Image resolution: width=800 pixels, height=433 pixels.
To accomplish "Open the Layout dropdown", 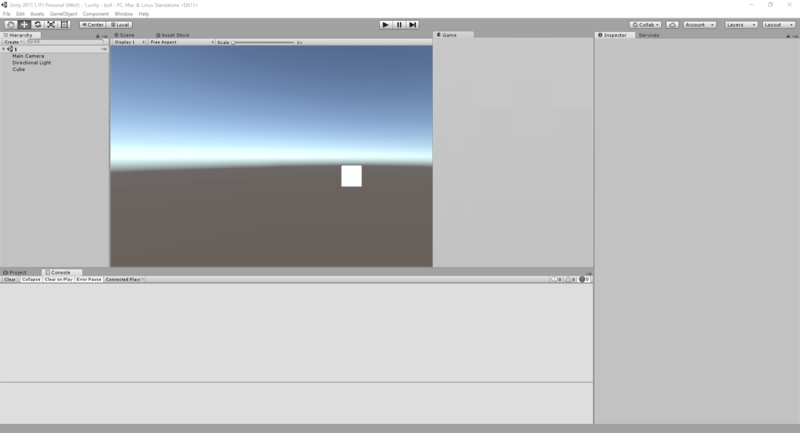I will coord(778,24).
